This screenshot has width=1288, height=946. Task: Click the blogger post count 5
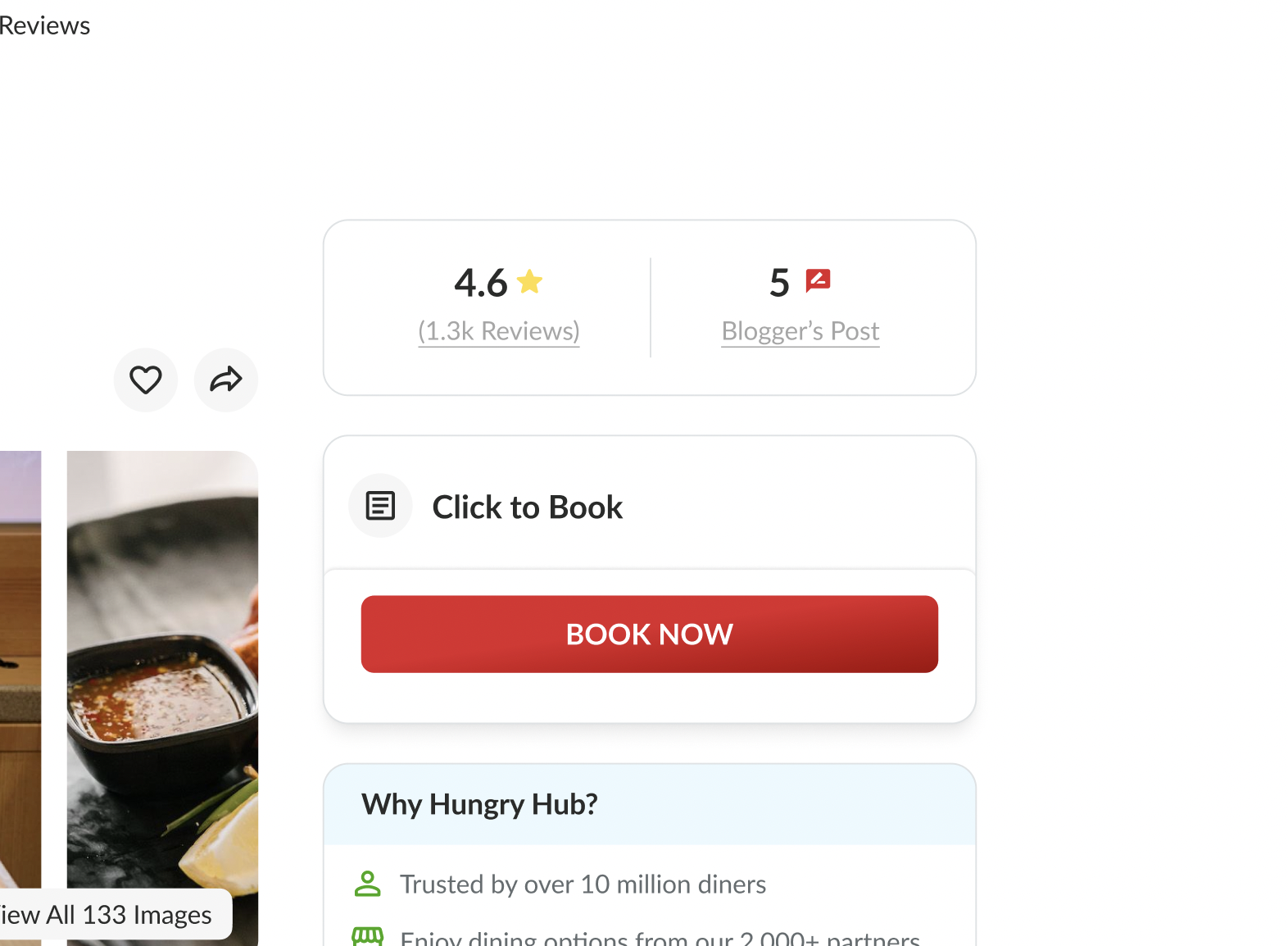point(779,283)
